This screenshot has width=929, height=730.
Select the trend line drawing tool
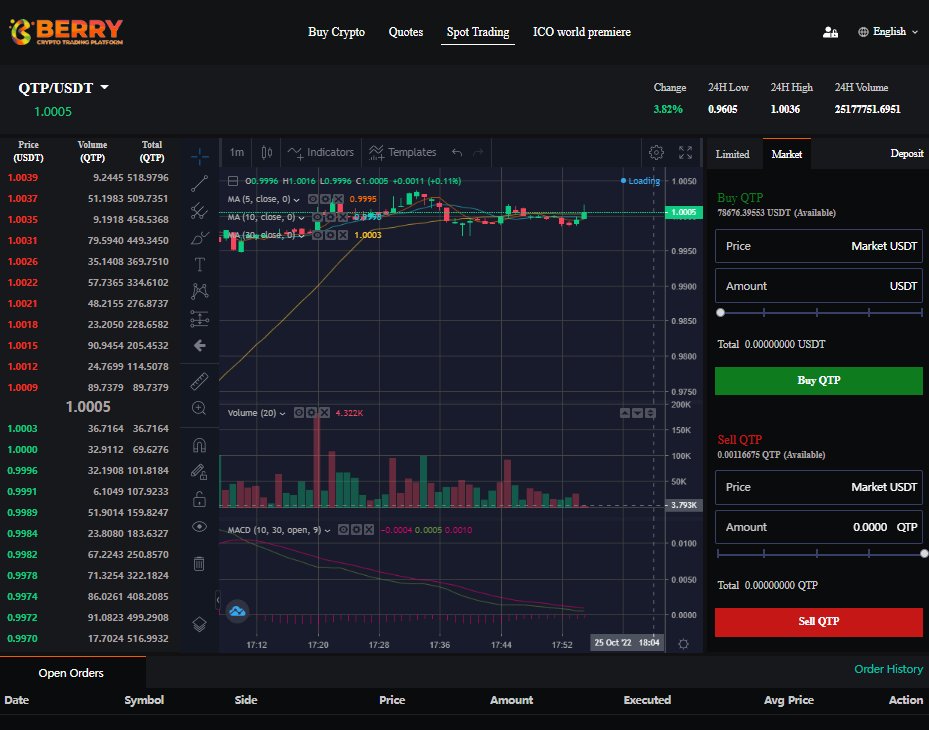(200, 183)
